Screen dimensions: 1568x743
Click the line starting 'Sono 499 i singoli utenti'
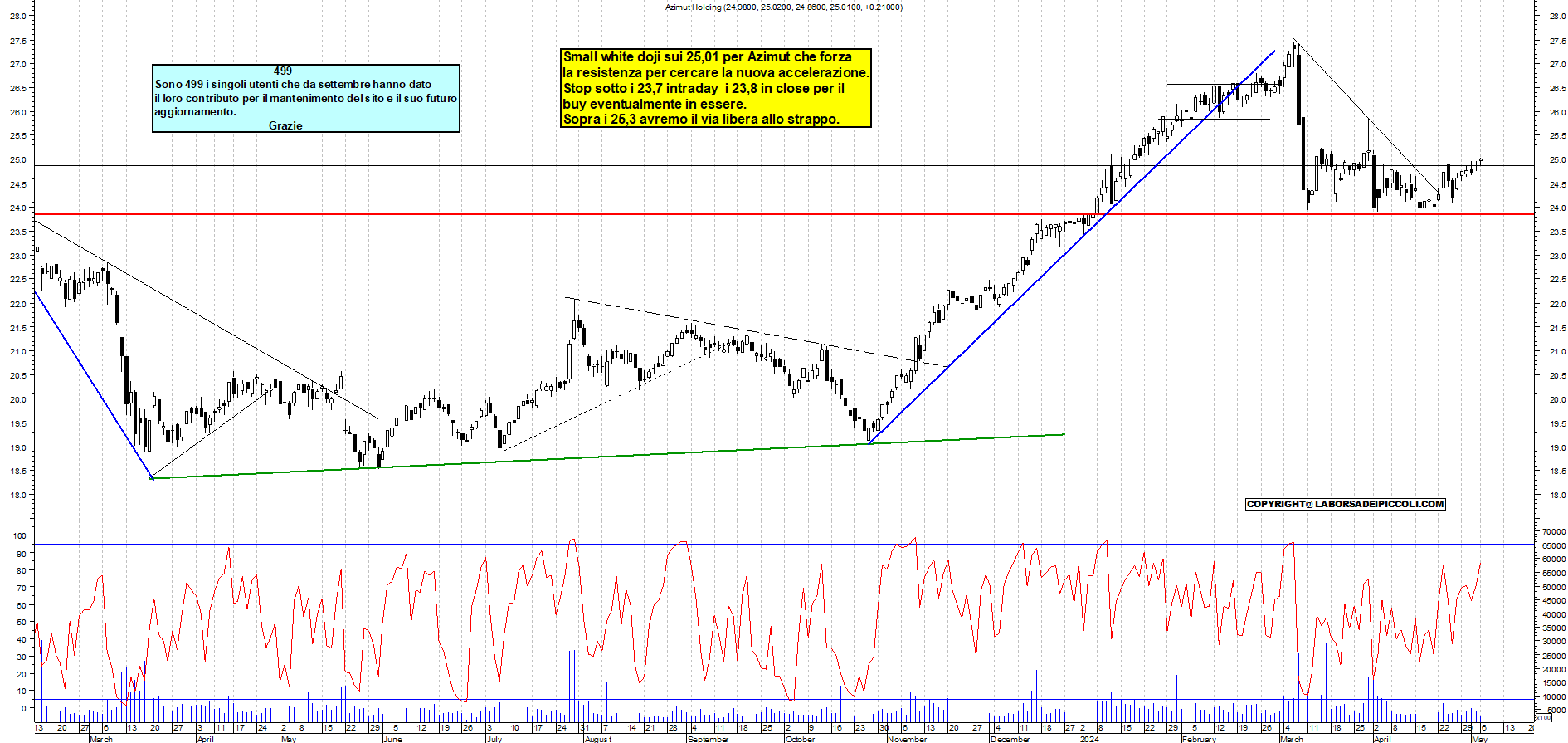(x=293, y=84)
